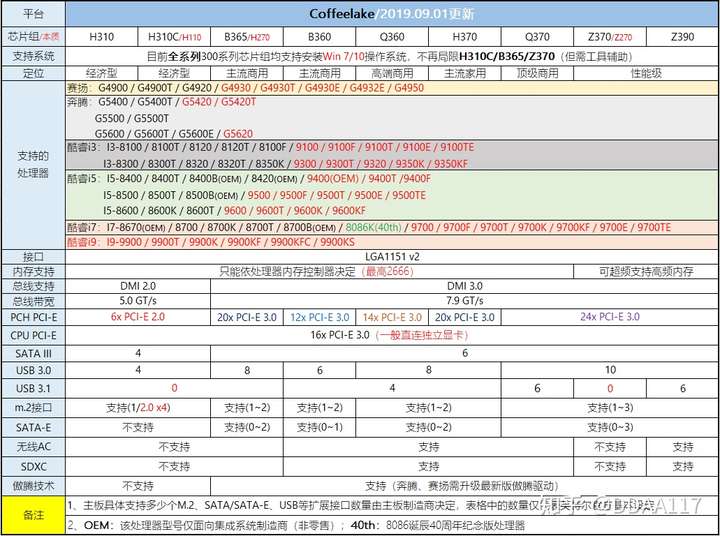Select the 支持的处理器 row label

click(x=34, y=165)
